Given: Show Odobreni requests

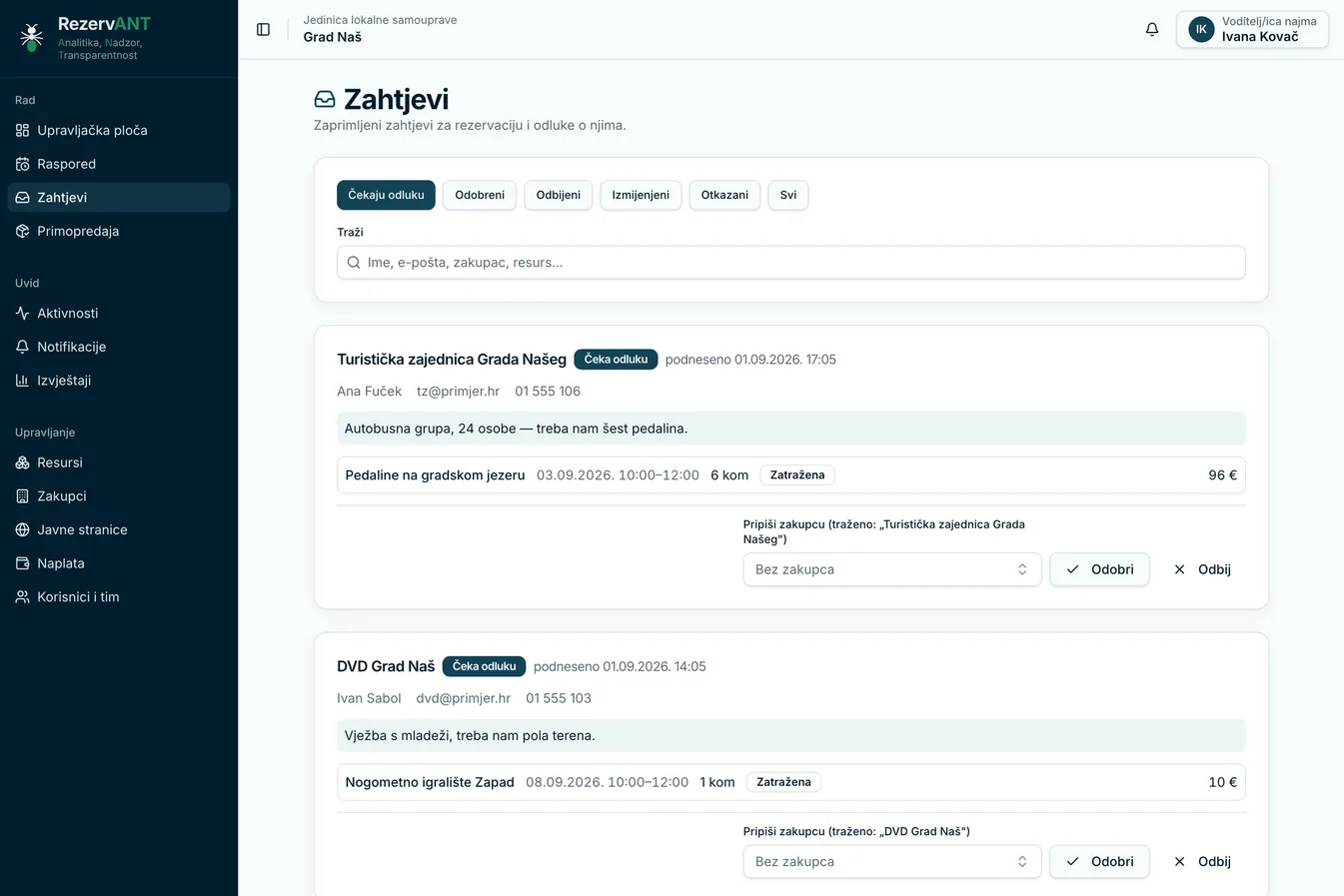Looking at the screenshot, I should [480, 195].
